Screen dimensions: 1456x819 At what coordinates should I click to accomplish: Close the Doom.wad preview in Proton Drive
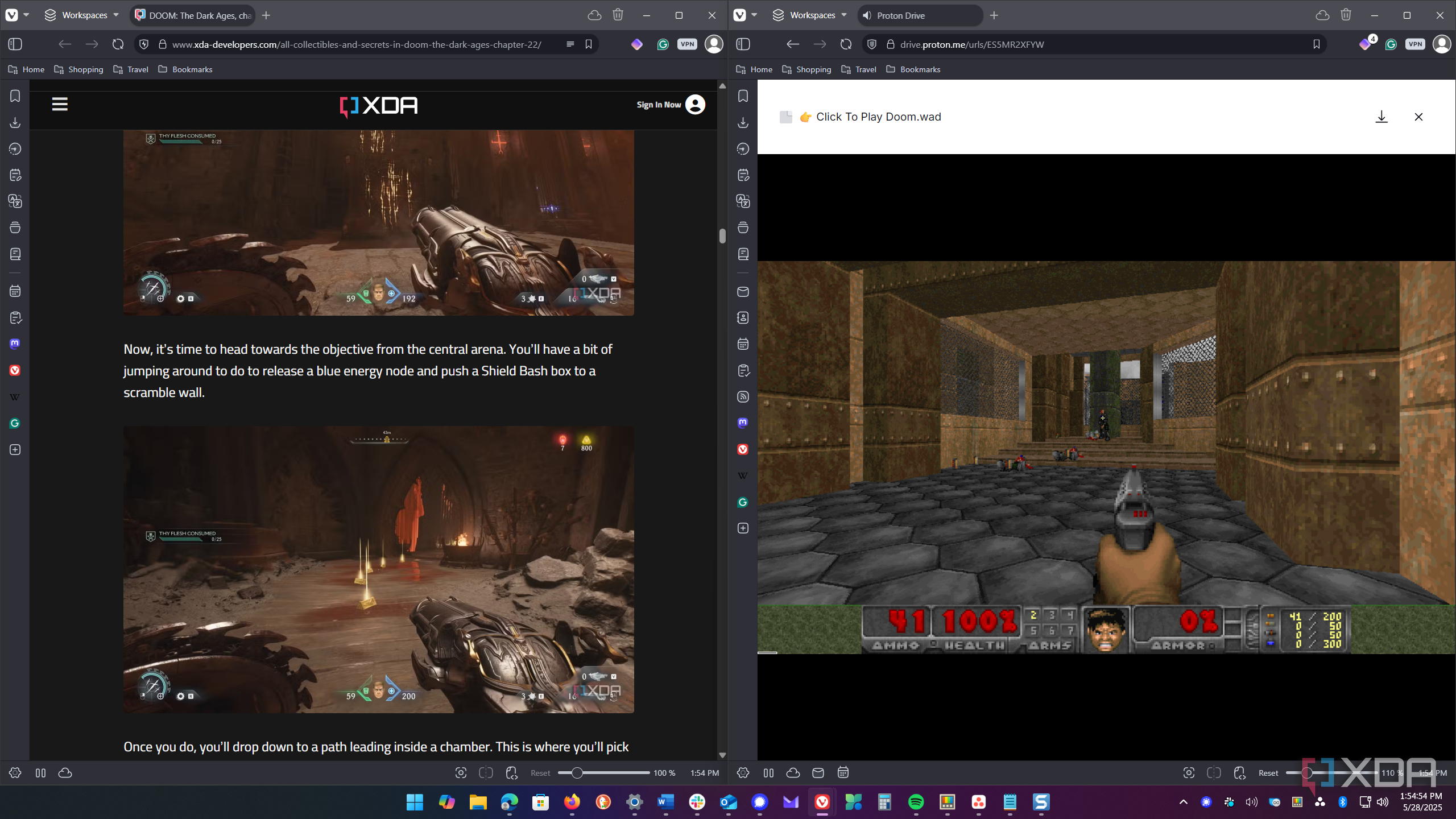[x=1418, y=117]
